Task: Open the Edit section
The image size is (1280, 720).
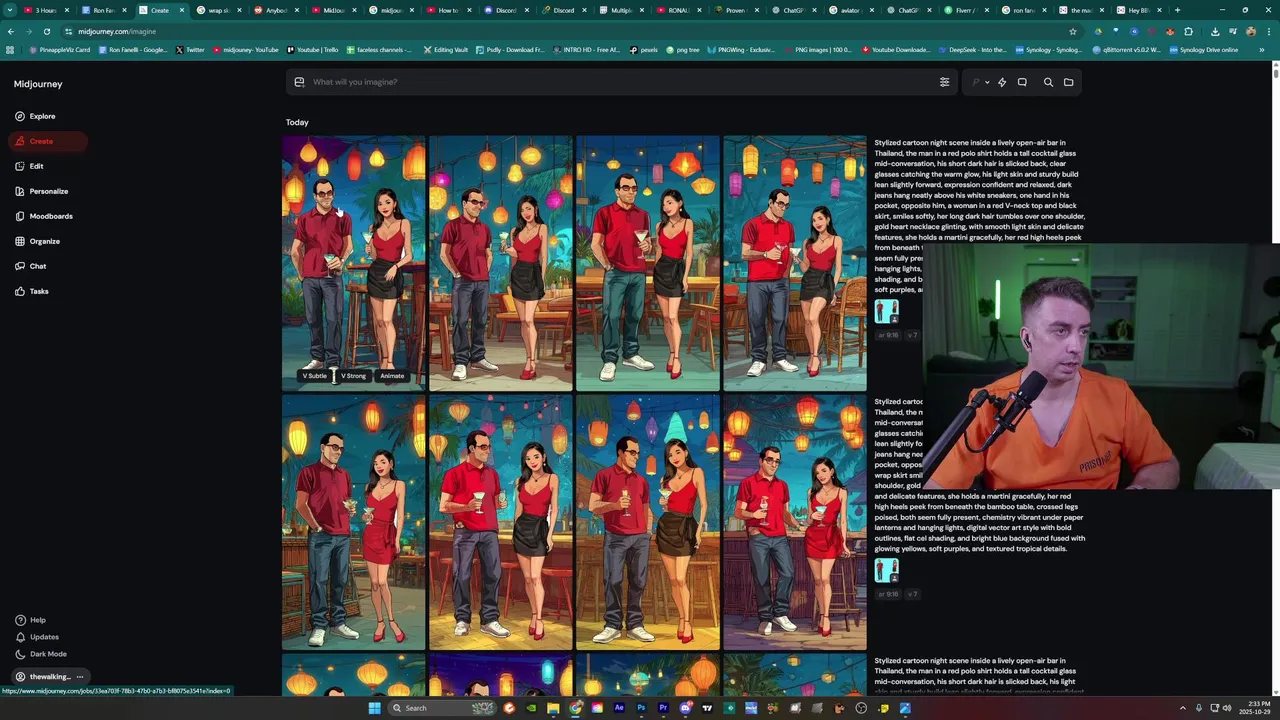Action: point(30,166)
